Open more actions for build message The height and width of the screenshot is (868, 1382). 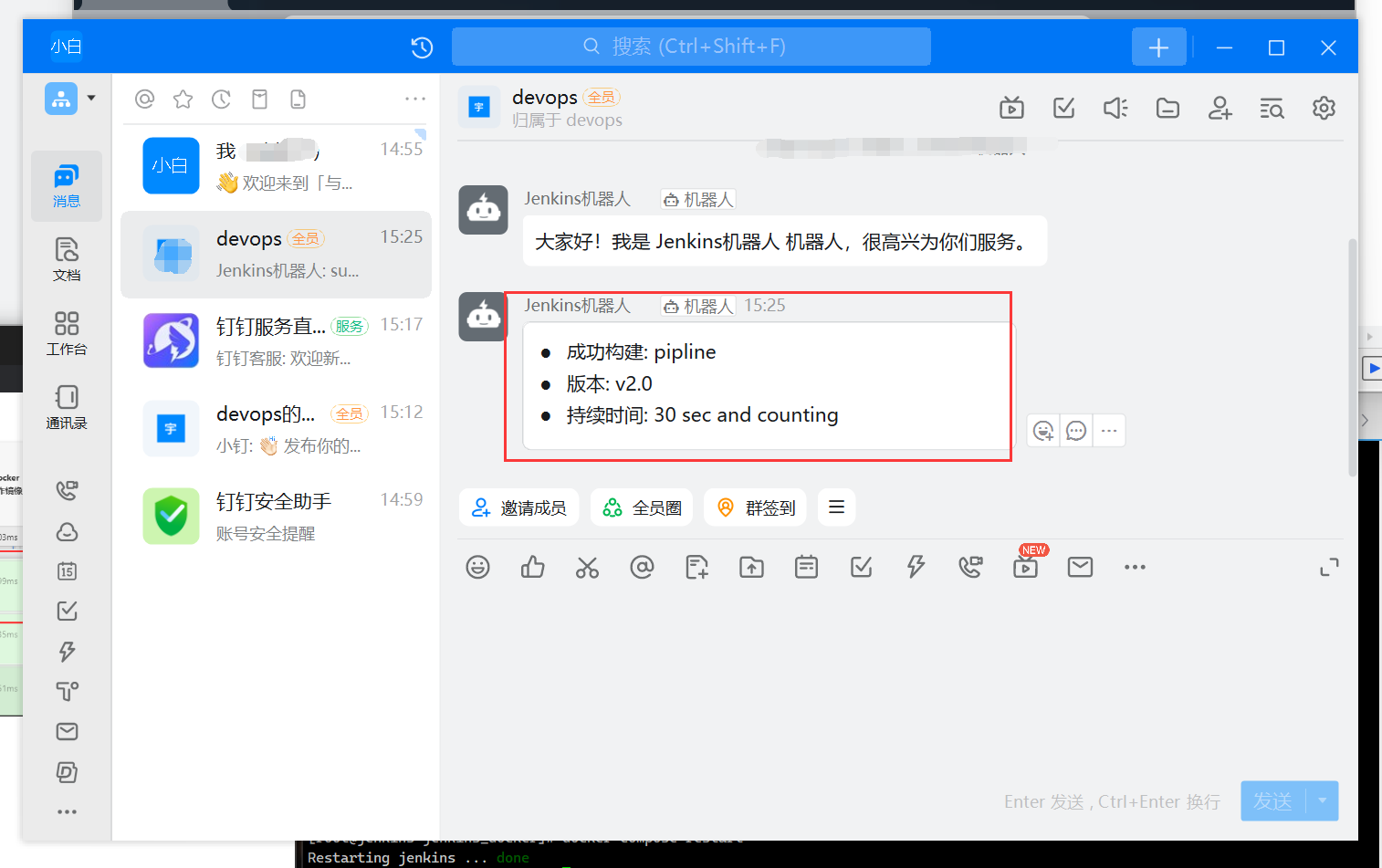(x=1109, y=430)
